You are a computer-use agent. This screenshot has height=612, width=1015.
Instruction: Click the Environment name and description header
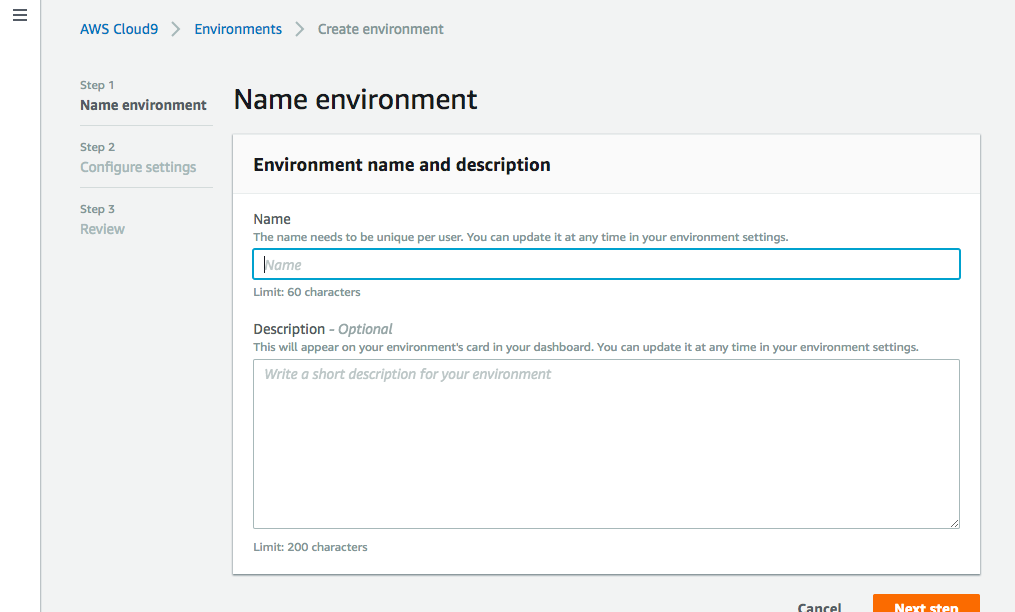coord(402,165)
